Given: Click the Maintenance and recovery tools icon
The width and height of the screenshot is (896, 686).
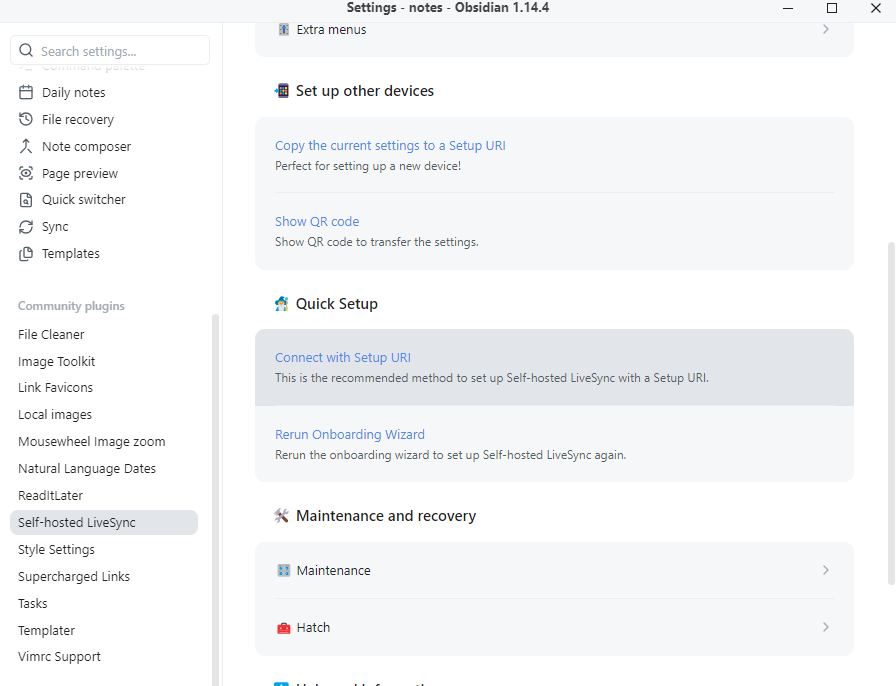Looking at the screenshot, I should pos(282,516).
